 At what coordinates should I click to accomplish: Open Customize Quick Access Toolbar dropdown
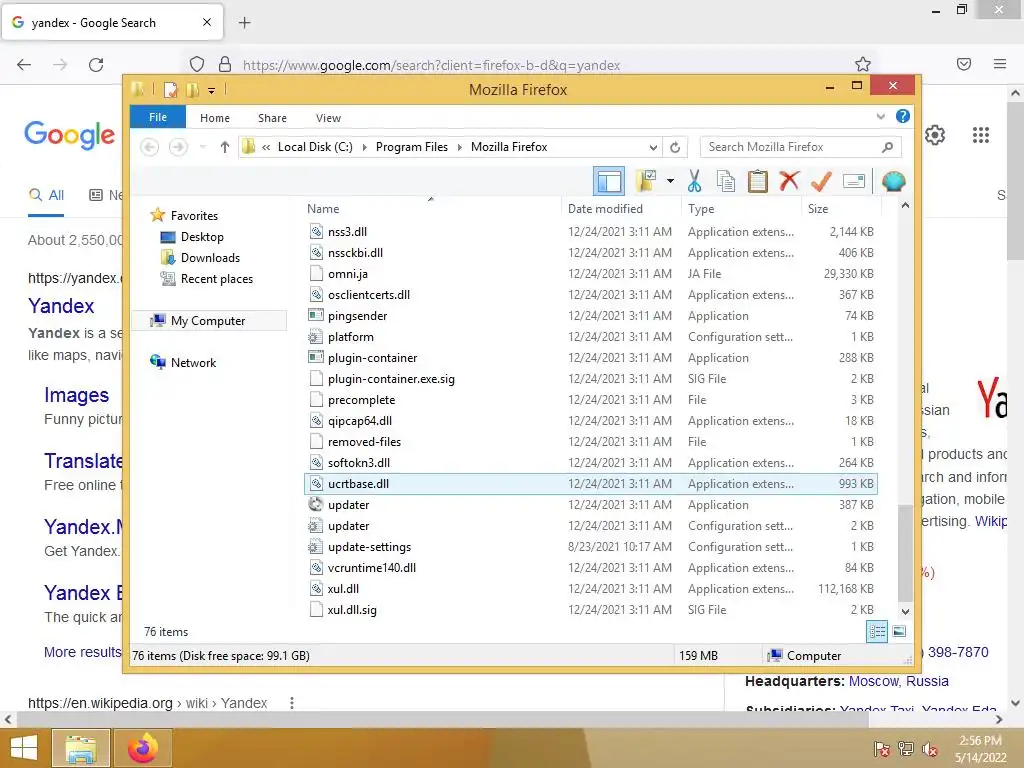point(212,91)
